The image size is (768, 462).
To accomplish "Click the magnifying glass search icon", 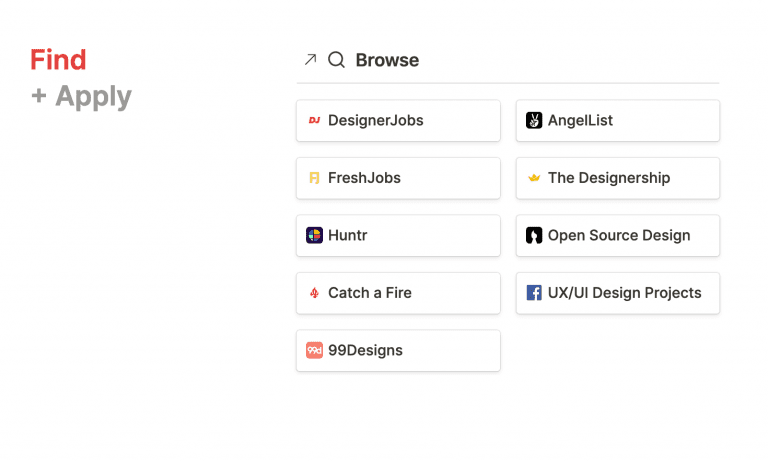I will (x=336, y=60).
